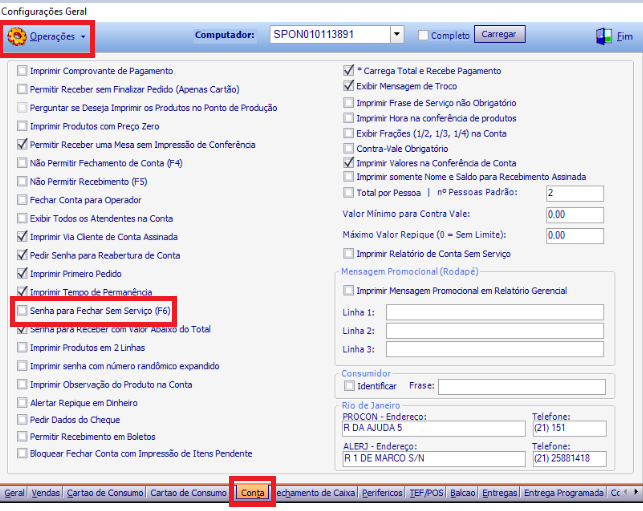Open the Fechamento de Caixa tab
The image size is (643, 511).
click(315, 493)
